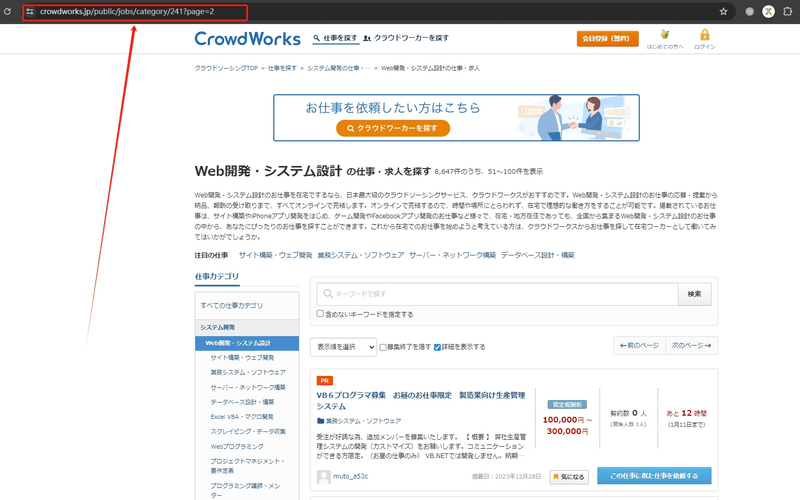Click the 会員登録 (無料) orange button
This screenshot has width=800, height=500.
coord(607,38)
